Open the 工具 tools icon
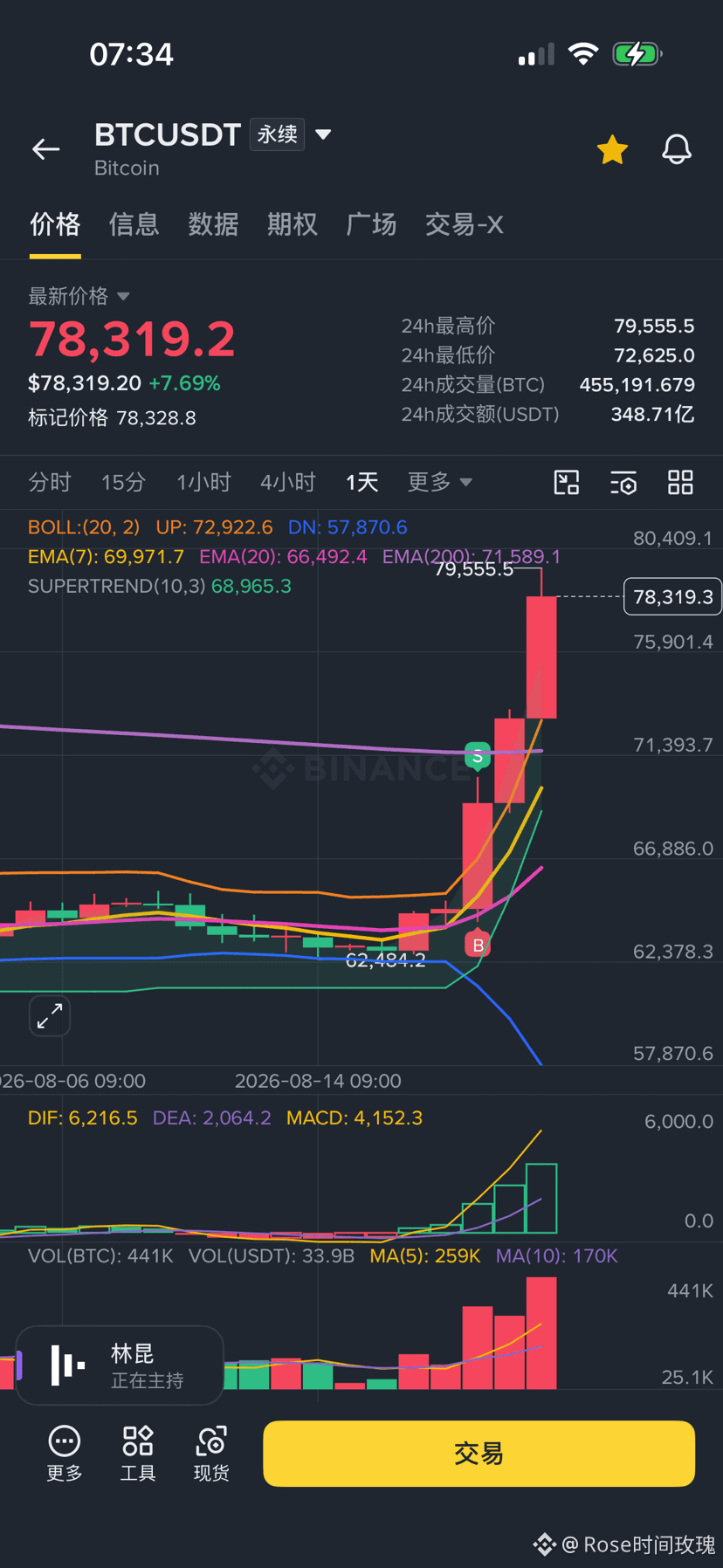The image size is (723, 1568). pyautogui.click(x=138, y=1453)
